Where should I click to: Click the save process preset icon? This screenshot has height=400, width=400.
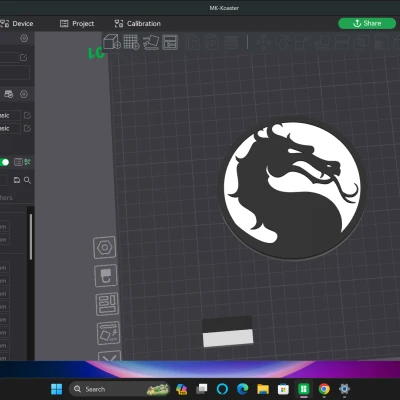pyautogui.click(x=17, y=180)
